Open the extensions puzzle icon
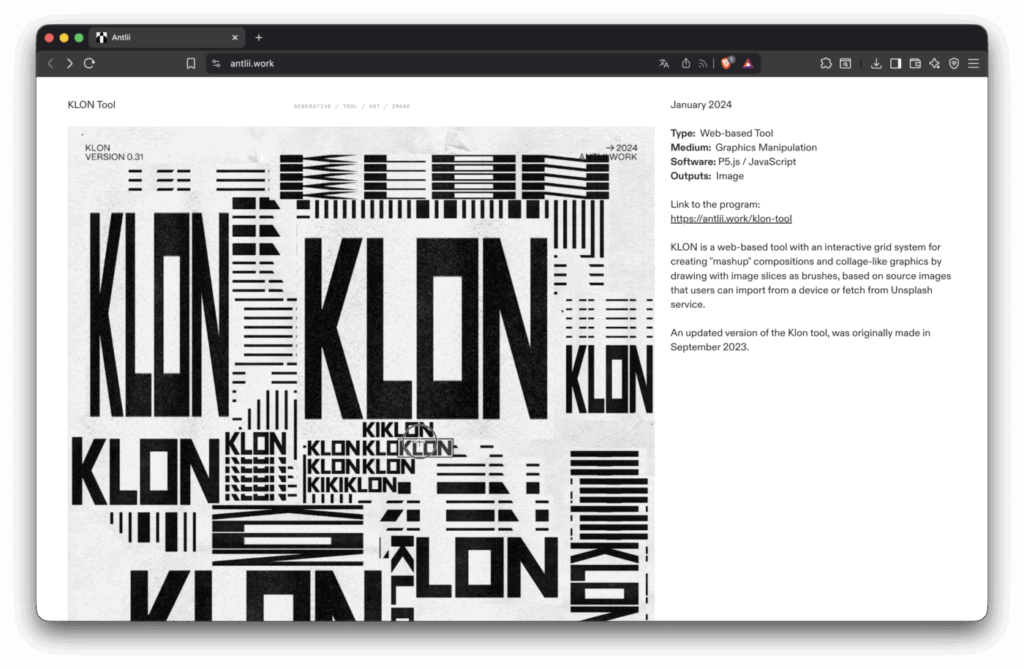The height and width of the screenshot is (669, 1024). coord(826,63)
